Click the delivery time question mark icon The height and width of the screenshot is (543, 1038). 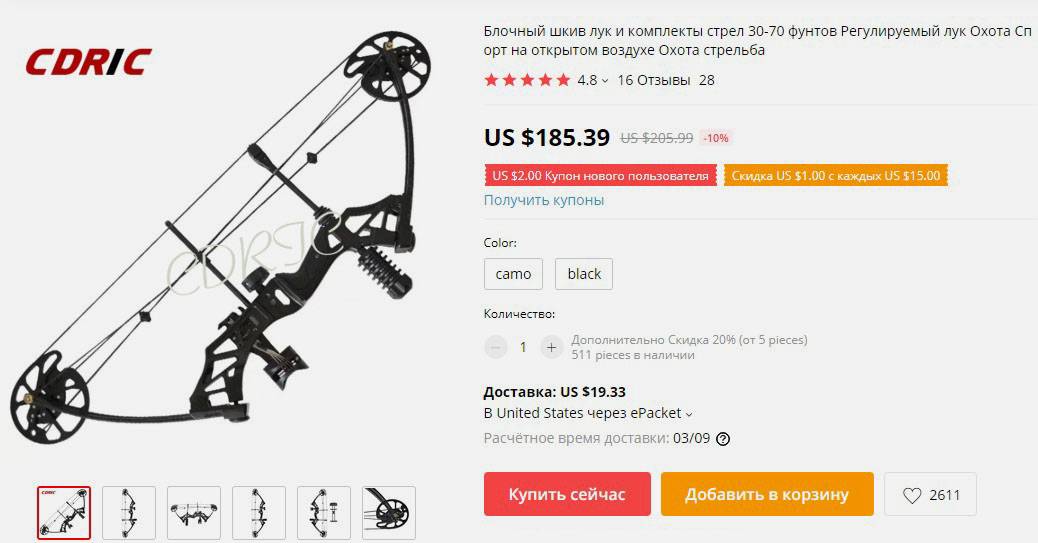(x=724, y=439)
